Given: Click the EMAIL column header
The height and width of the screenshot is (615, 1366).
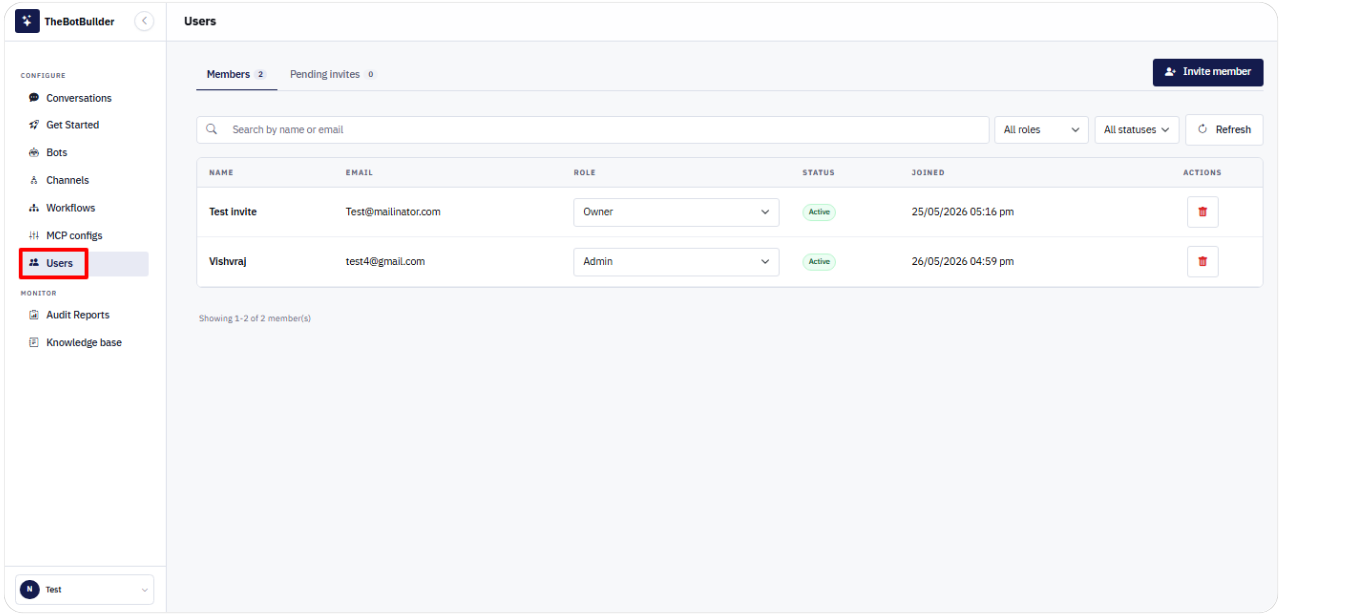Looking at the screenshot, I should pos(359,172).
